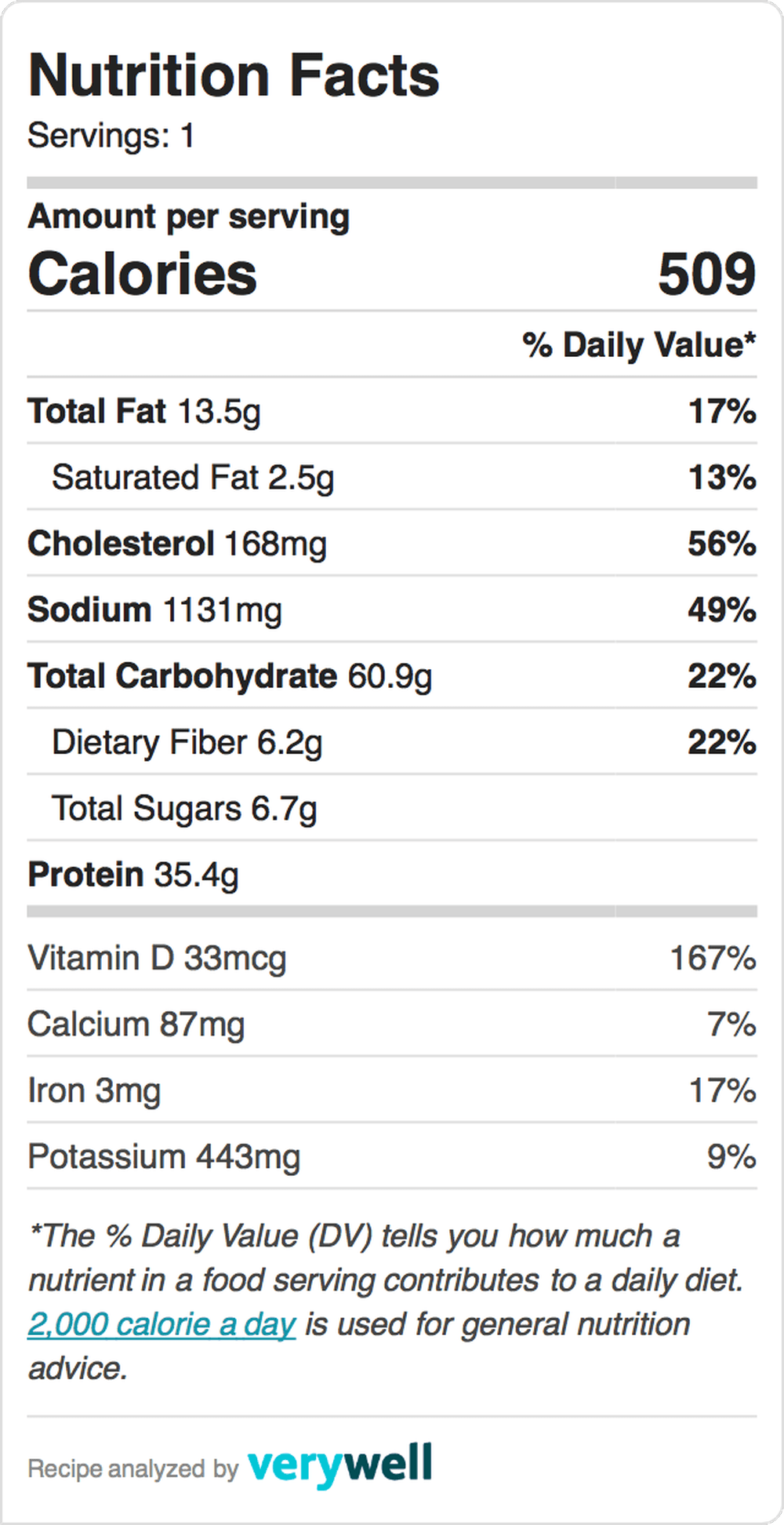Click the Protein 35.4g row

point(392,874)
